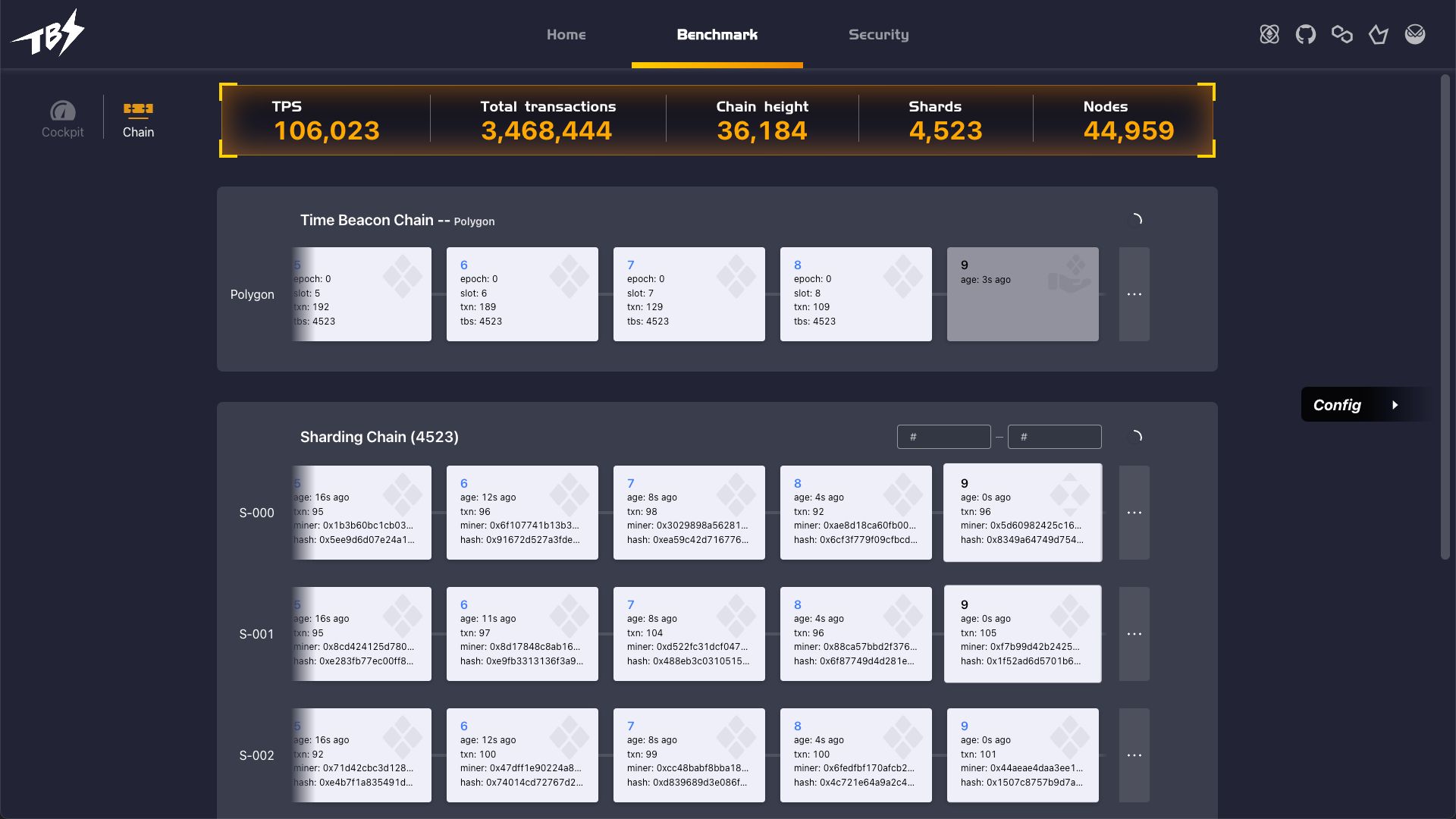Click hash 0x74014cd72767d2 in S-002 block 6
This screenshot has width=1456, height=819.
tap(522, 783)
